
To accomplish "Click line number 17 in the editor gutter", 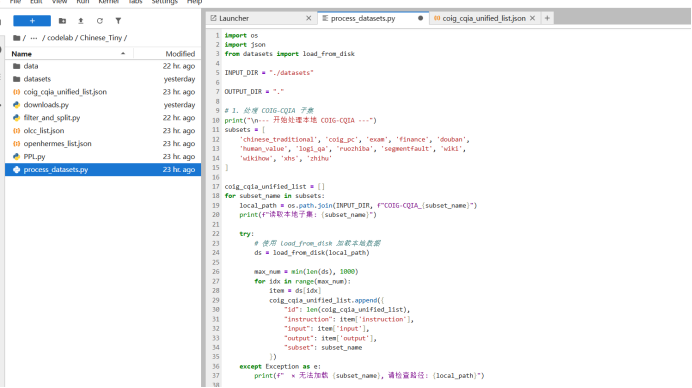I will [x=215, y=187].
